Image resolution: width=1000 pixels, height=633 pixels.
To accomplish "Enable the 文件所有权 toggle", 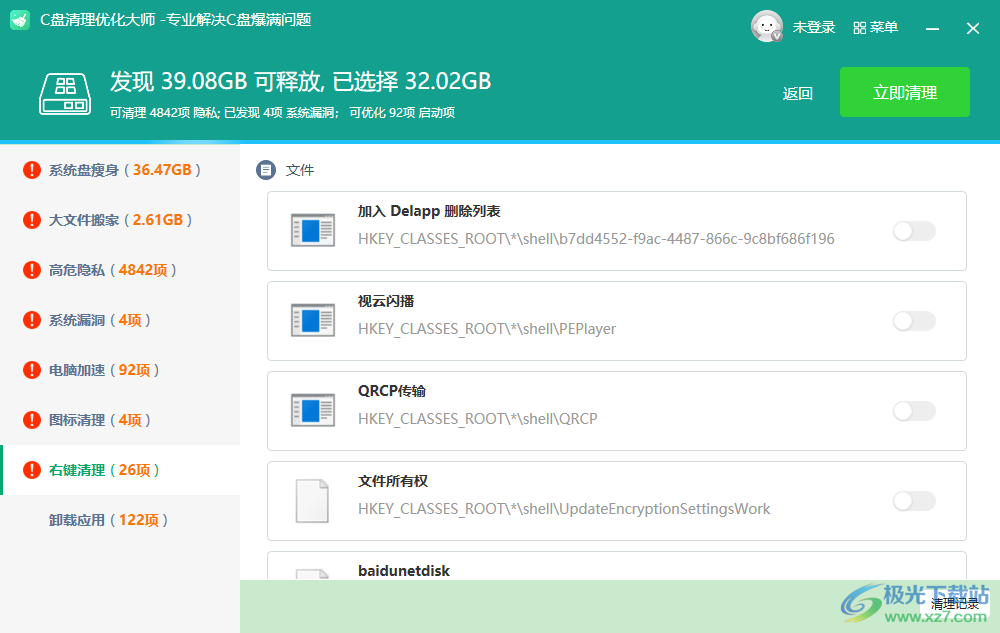I will click(x=913, y=501).
